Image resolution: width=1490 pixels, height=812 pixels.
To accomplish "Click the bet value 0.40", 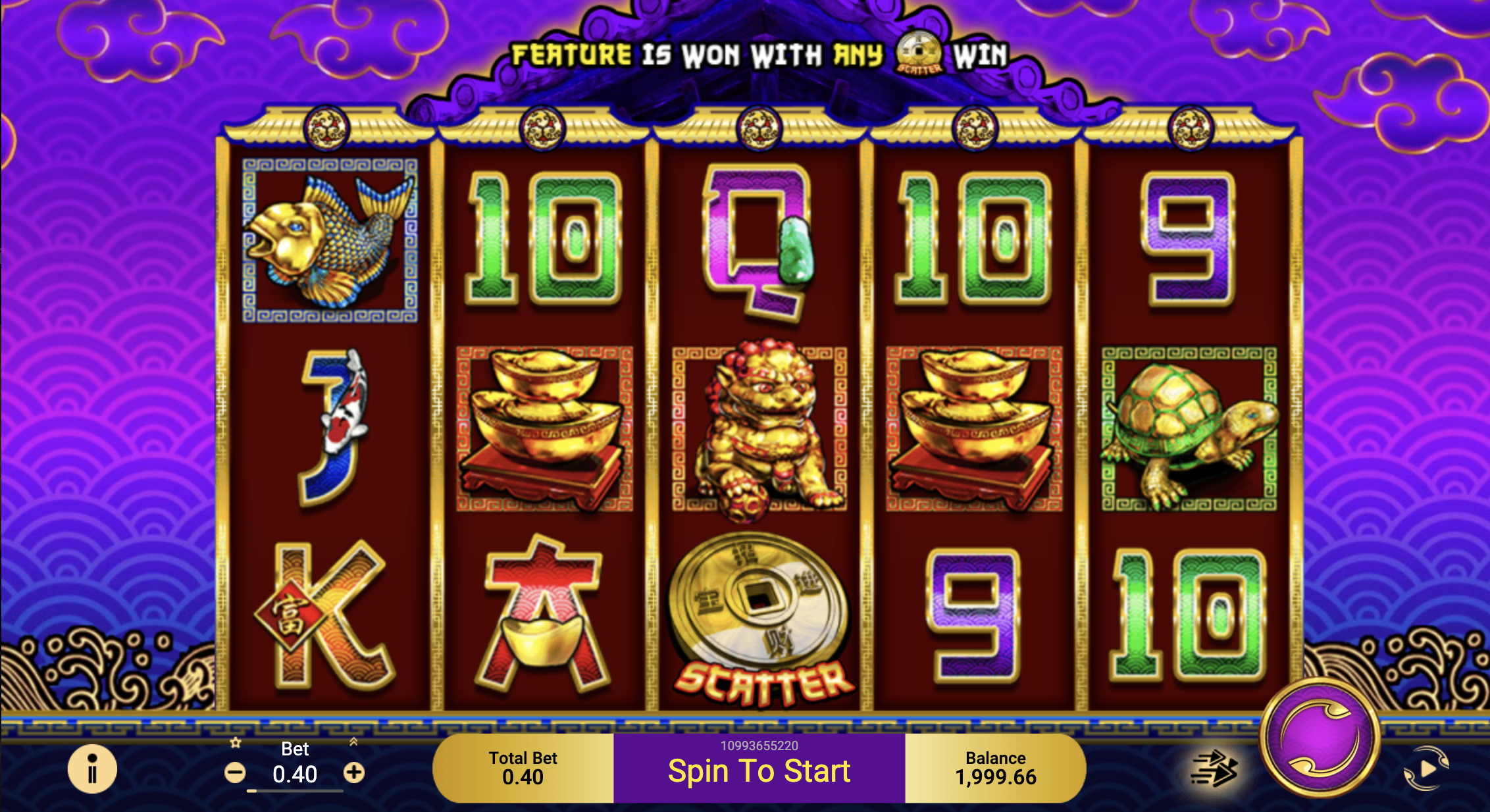I will [295, 774].
